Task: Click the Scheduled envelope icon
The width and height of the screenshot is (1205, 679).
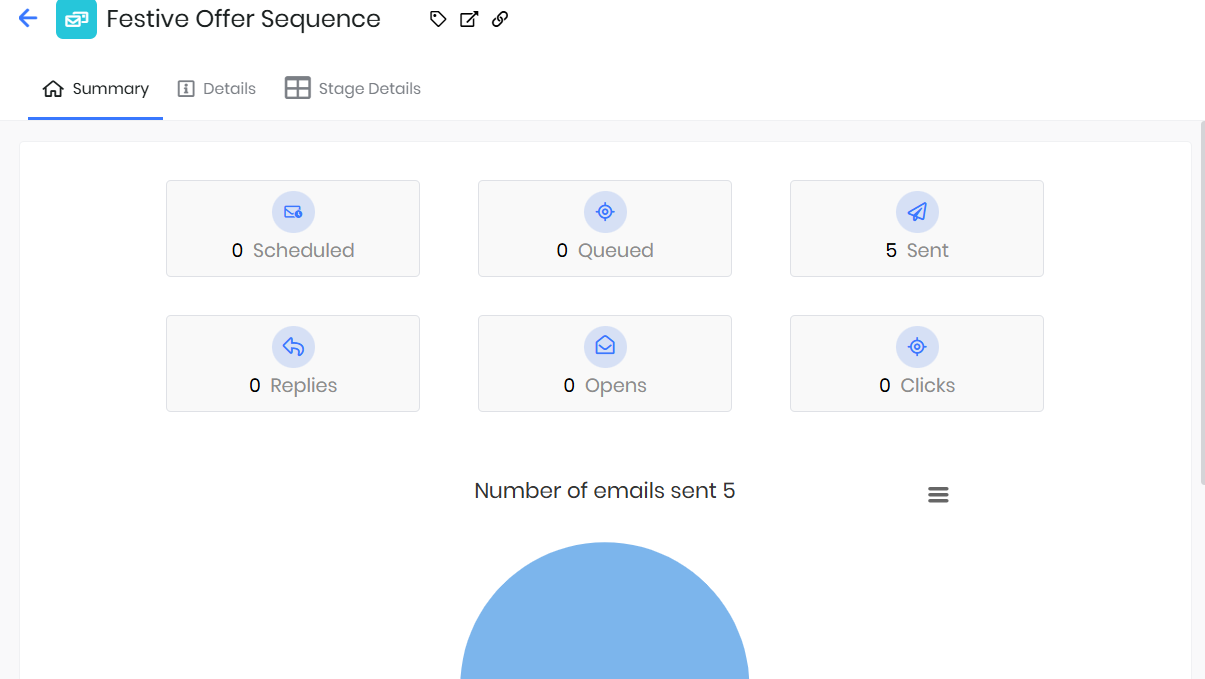Action: coord(293,212)
